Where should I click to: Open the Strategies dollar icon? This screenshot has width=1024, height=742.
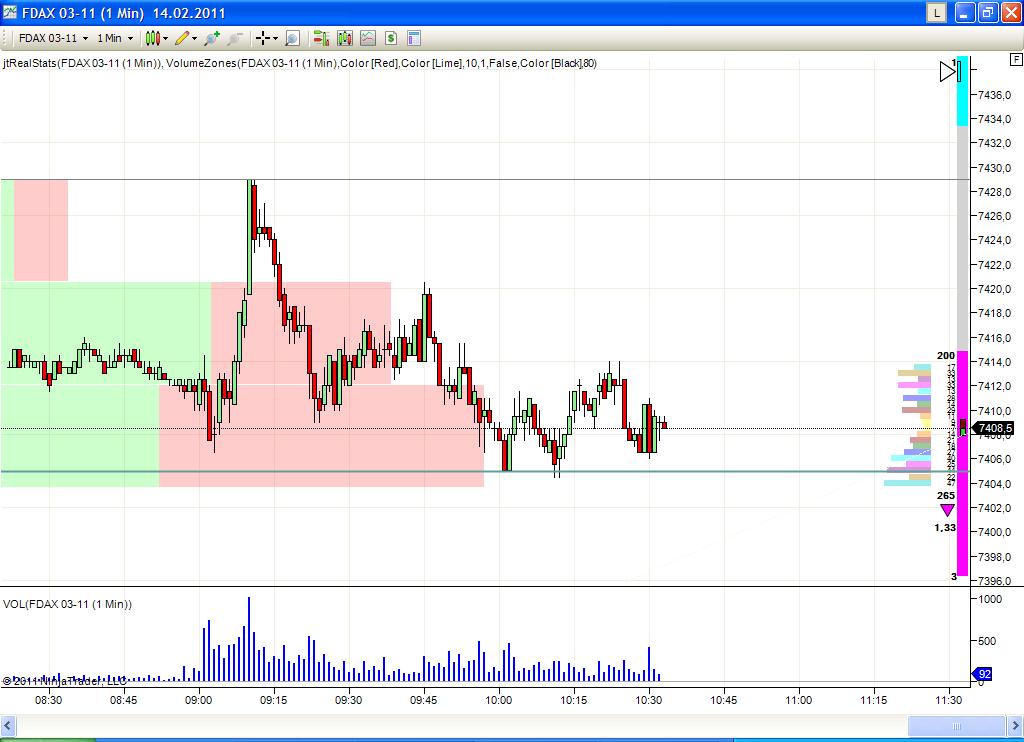391,39
